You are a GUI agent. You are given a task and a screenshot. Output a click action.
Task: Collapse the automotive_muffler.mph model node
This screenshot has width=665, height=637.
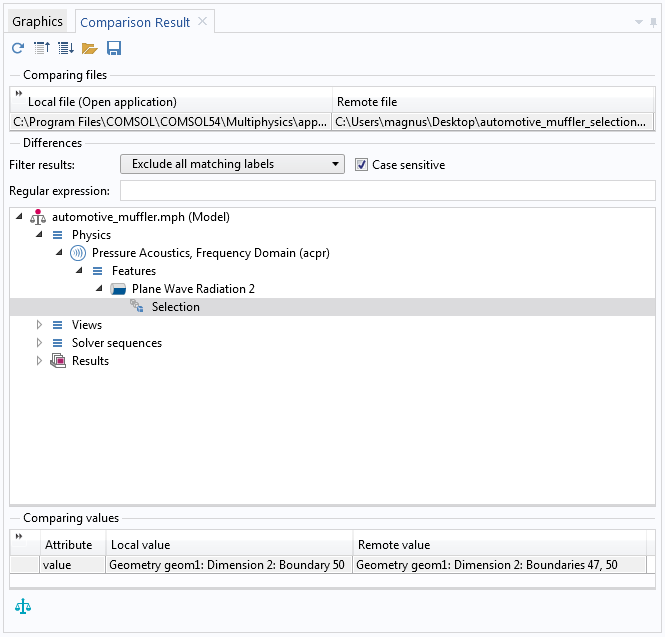coord(19,217)
